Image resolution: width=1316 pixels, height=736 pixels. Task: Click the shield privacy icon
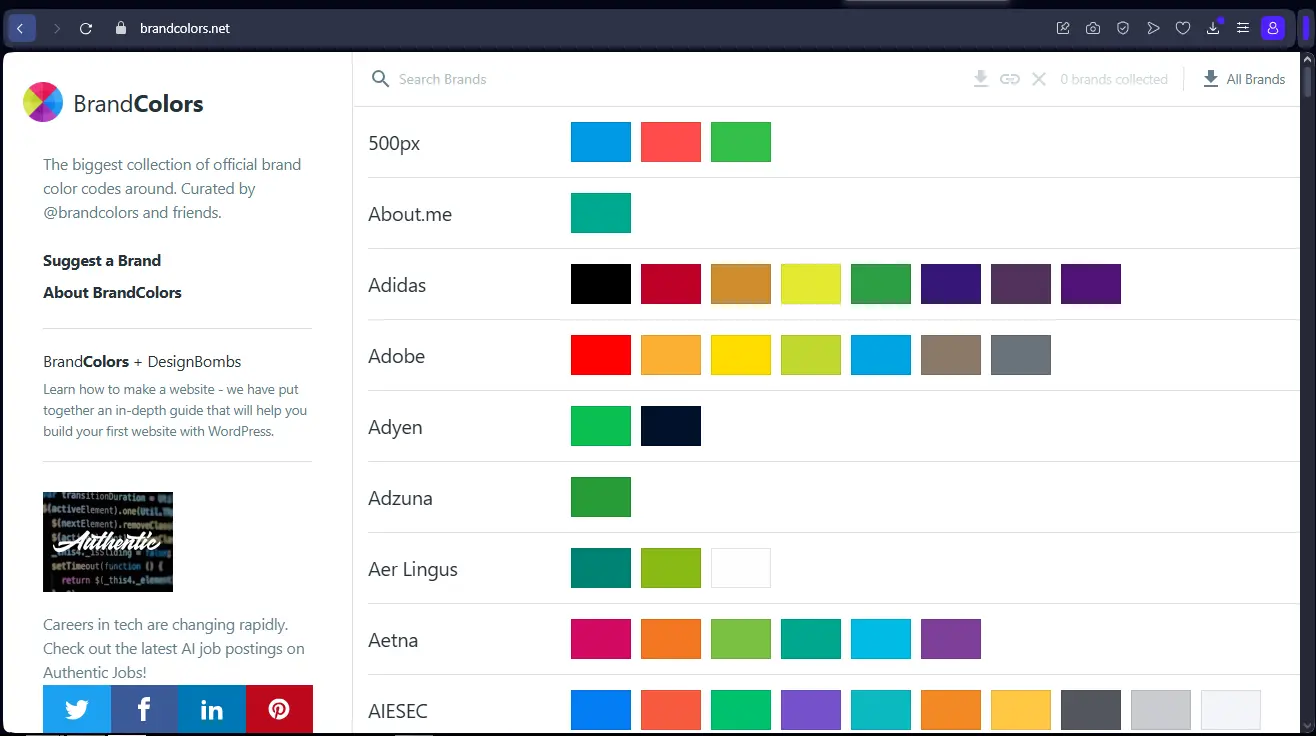(1123, 28)
